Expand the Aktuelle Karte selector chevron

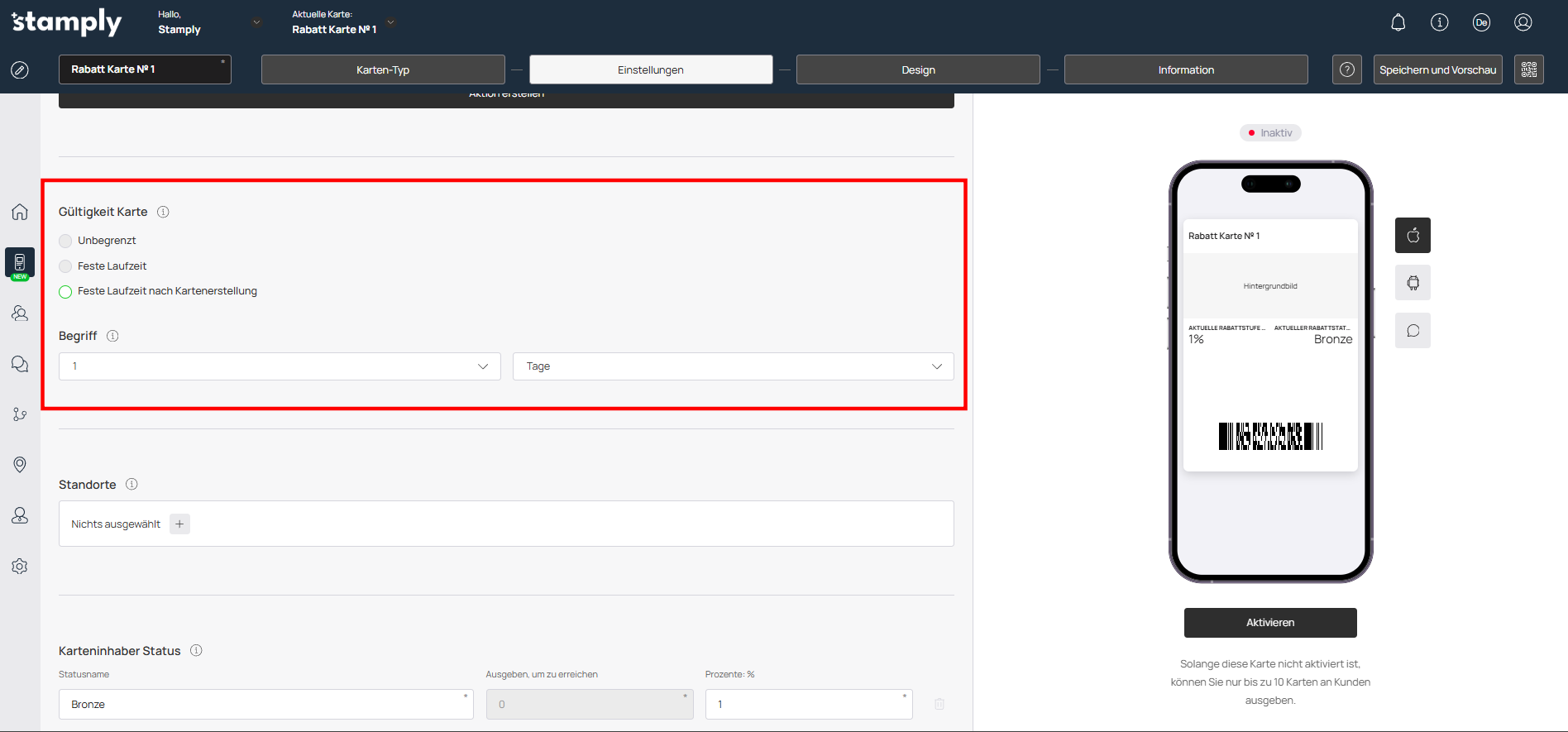(x=391, y=22)
